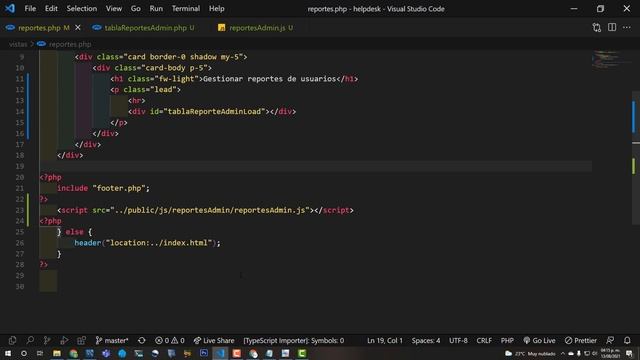Click the editor vertical scrollbar
Image resolution: width=640 pixels, height=360 pixels.
tap(636, 157)
